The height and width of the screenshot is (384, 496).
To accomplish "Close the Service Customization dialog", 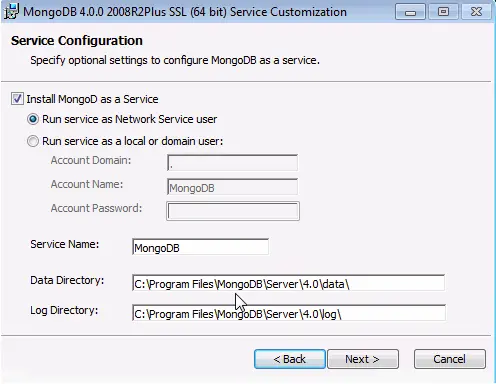I will tap(476, 12).
